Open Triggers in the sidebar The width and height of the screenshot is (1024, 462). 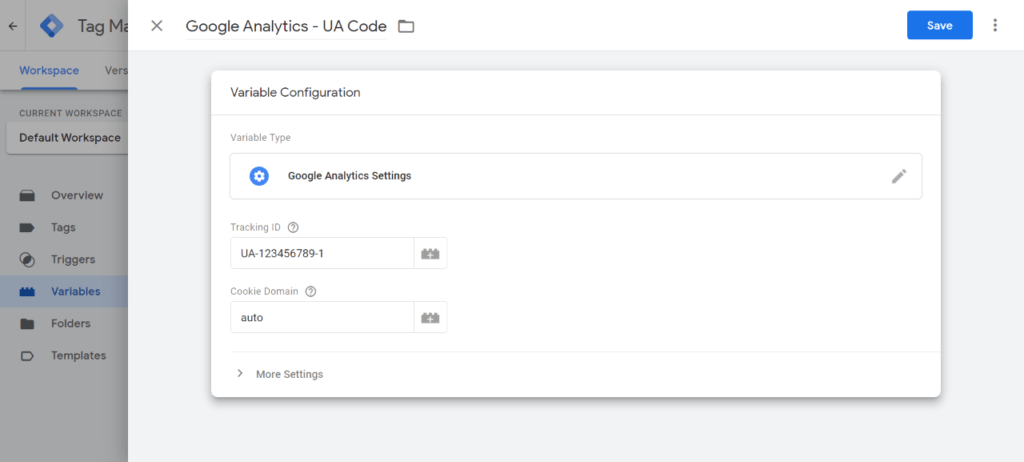pos(64,259)
